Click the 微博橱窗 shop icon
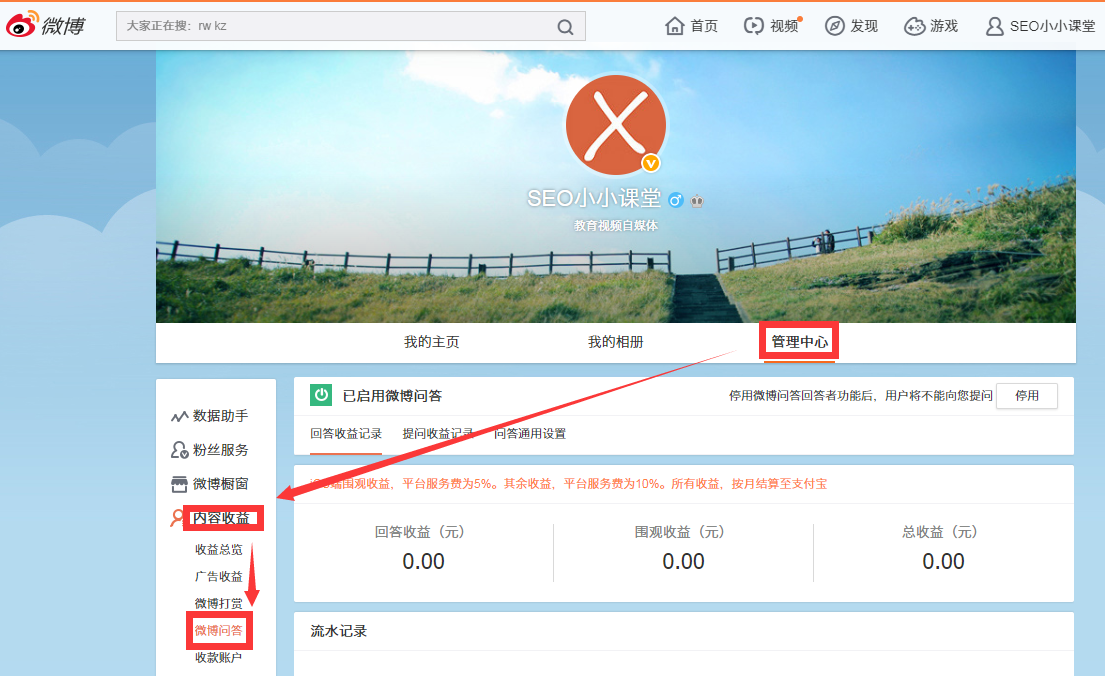 click(179, 484)
